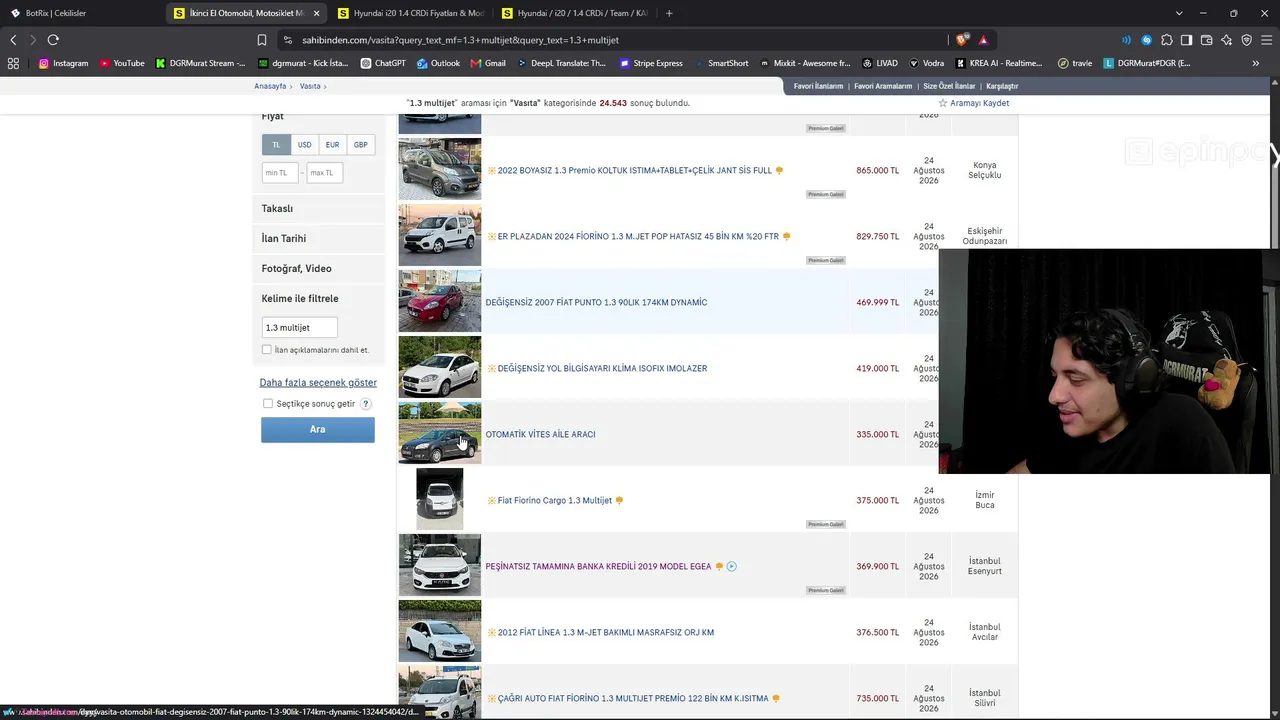Open the 2022 Boyasız 1.3 Premio listing thumbnail

(440, 169)
